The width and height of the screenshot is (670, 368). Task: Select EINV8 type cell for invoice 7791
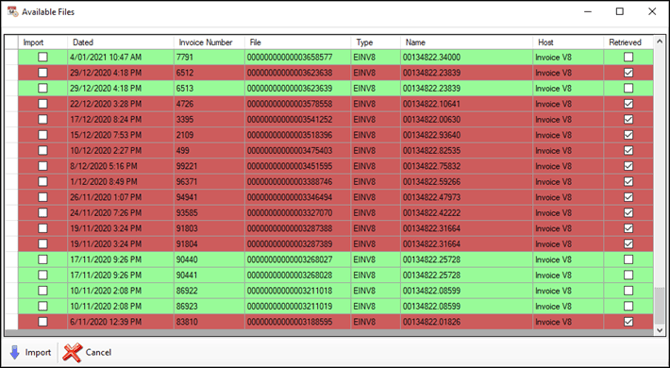click(x=376, y=57)
